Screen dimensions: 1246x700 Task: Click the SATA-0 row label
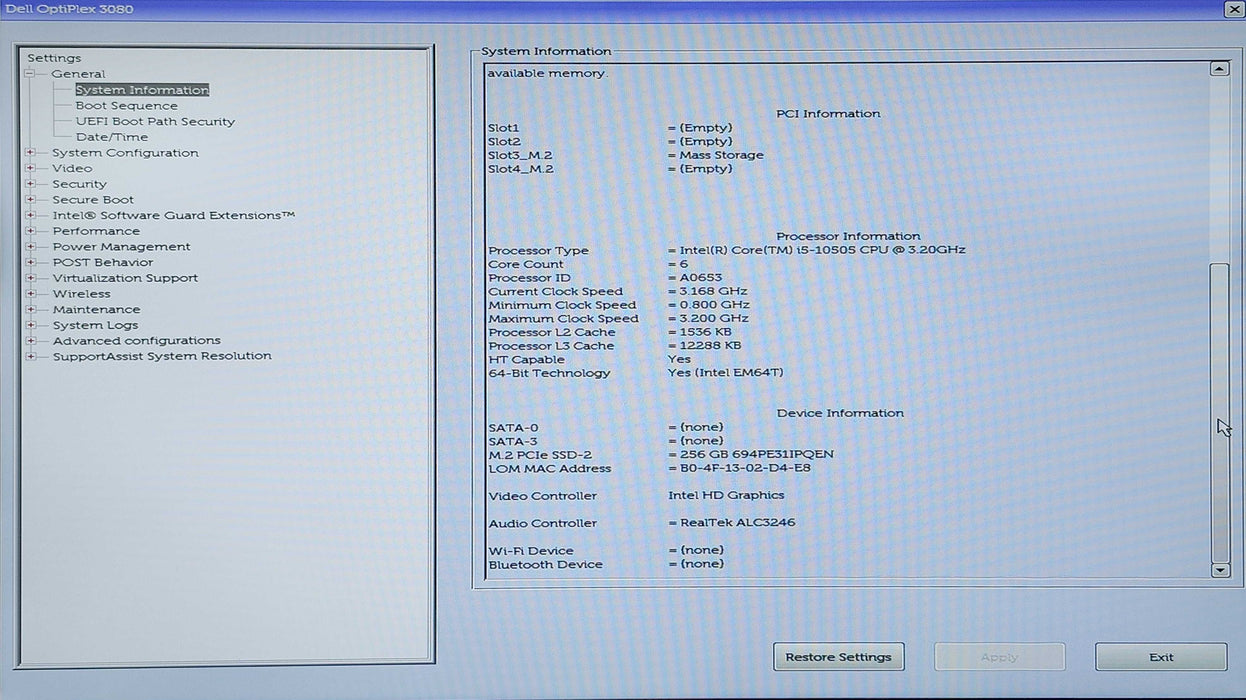512,427
